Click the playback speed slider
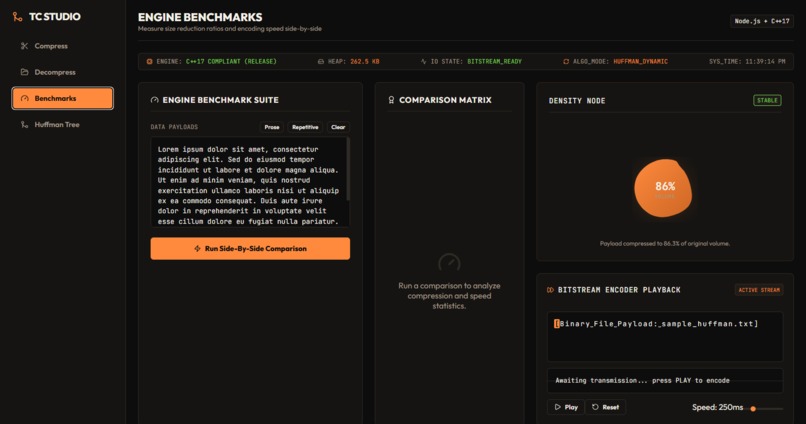The image size is (806, 424). click(766, 409)
